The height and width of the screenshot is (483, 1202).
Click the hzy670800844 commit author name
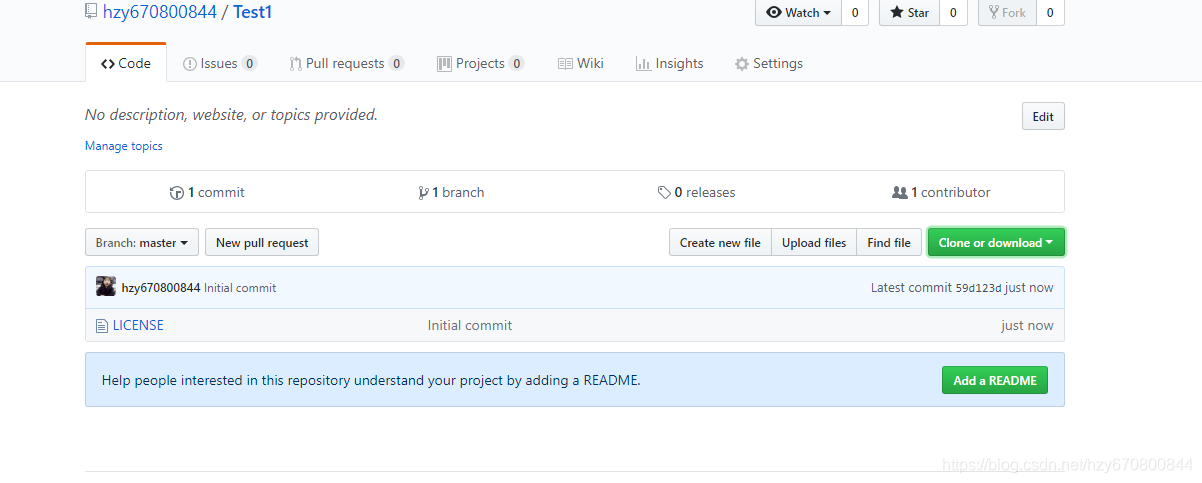click(161, 288)
